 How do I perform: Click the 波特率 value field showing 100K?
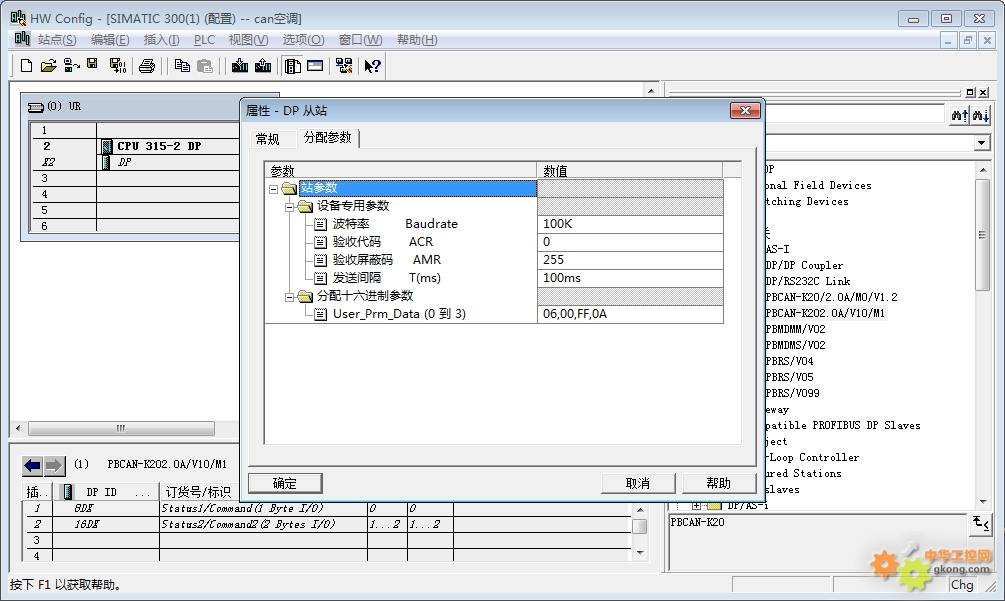coord(630,224)
